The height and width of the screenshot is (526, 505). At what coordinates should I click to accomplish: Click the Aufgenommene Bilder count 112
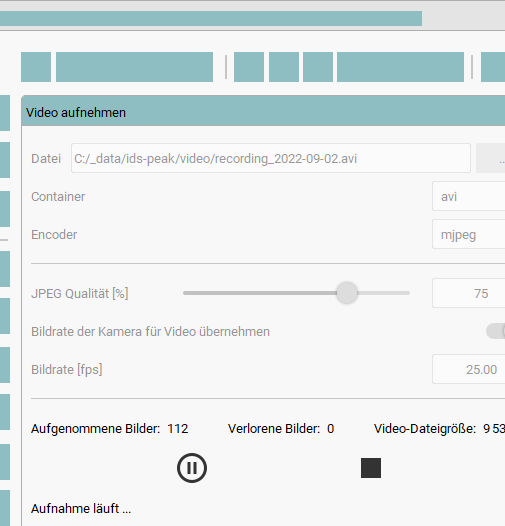tap(178, 429)
